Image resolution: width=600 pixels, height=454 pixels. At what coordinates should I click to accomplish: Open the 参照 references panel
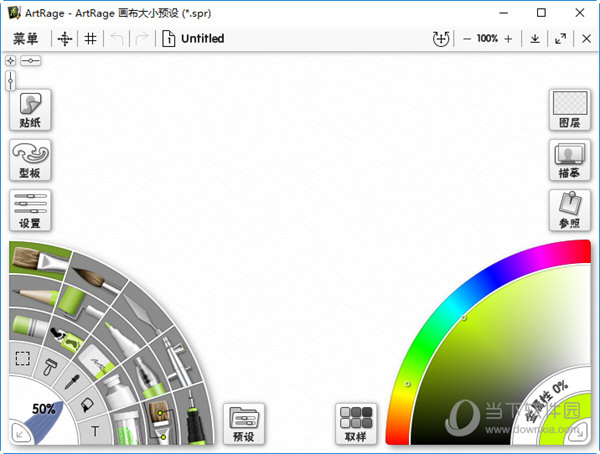tap(570, 210)
